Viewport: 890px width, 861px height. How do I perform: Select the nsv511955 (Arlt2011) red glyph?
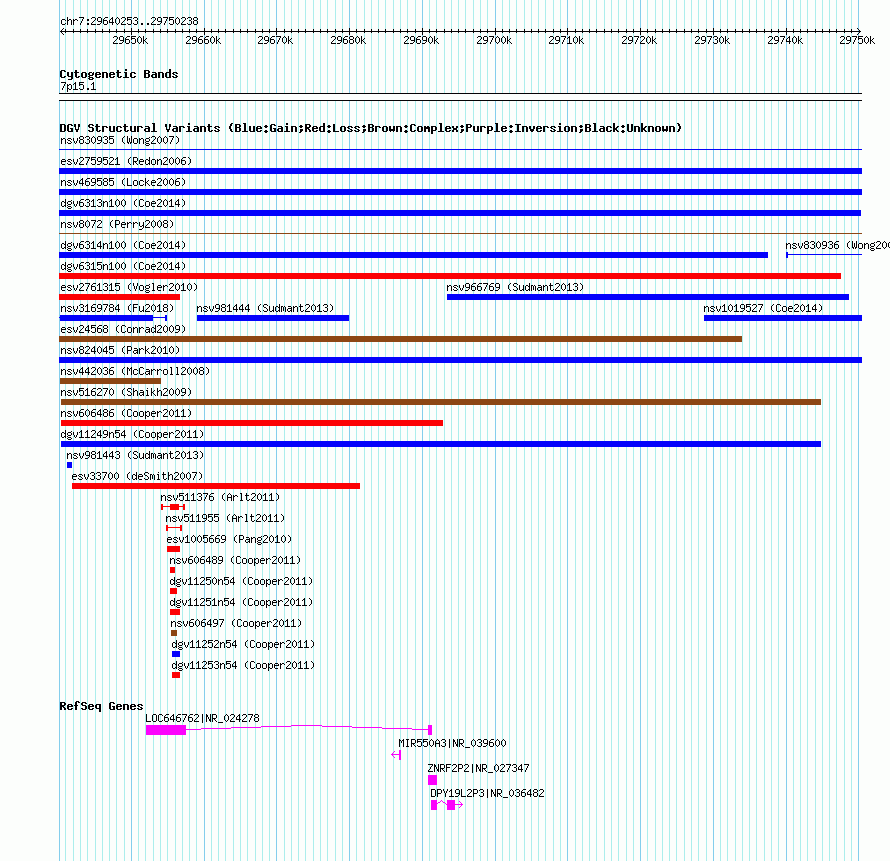(174, 528)
